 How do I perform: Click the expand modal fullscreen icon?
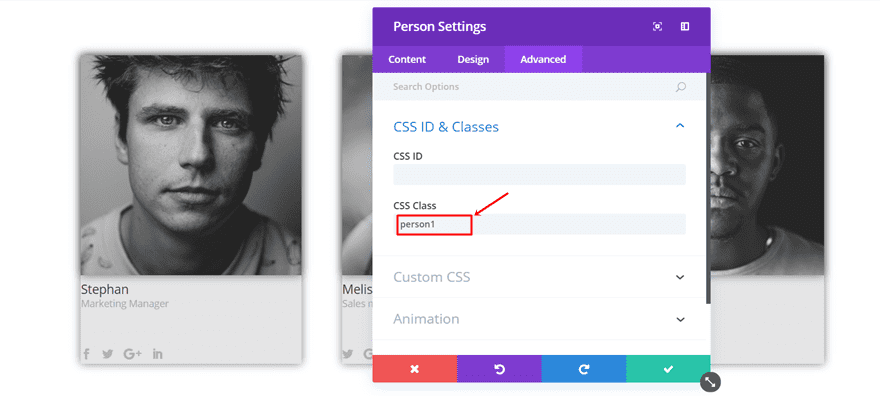[657, 26]
